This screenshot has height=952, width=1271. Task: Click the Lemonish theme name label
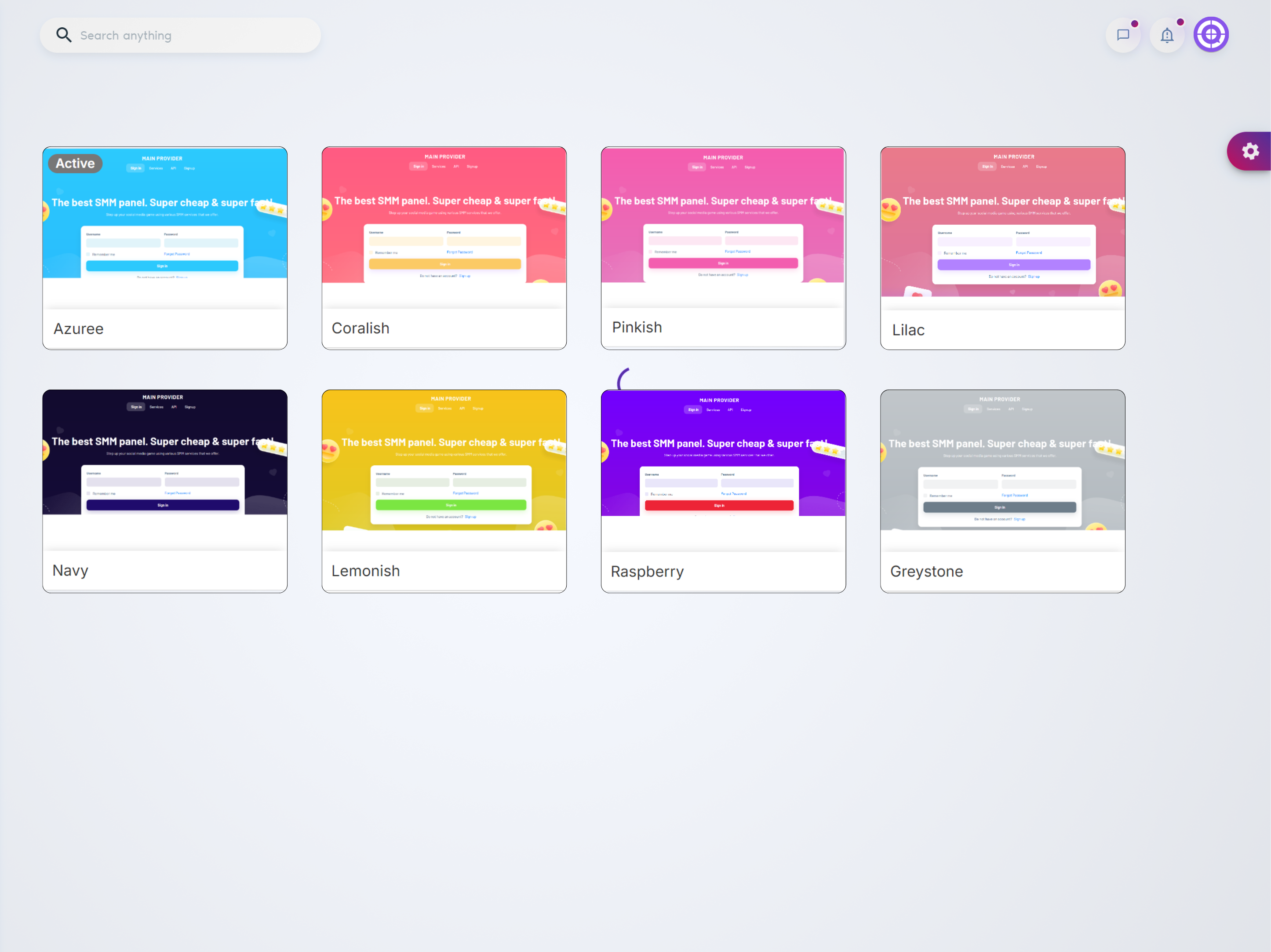point(365,571)
